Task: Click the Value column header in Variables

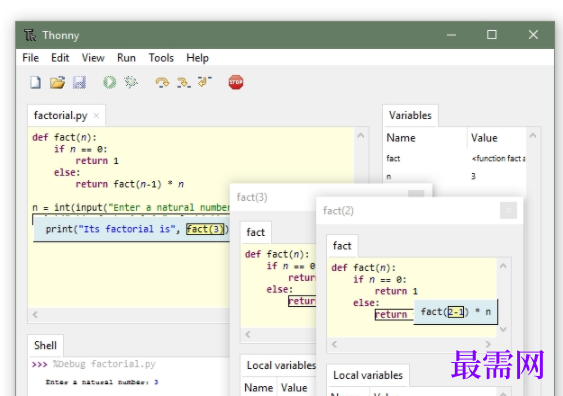Action: coord(484,138)
